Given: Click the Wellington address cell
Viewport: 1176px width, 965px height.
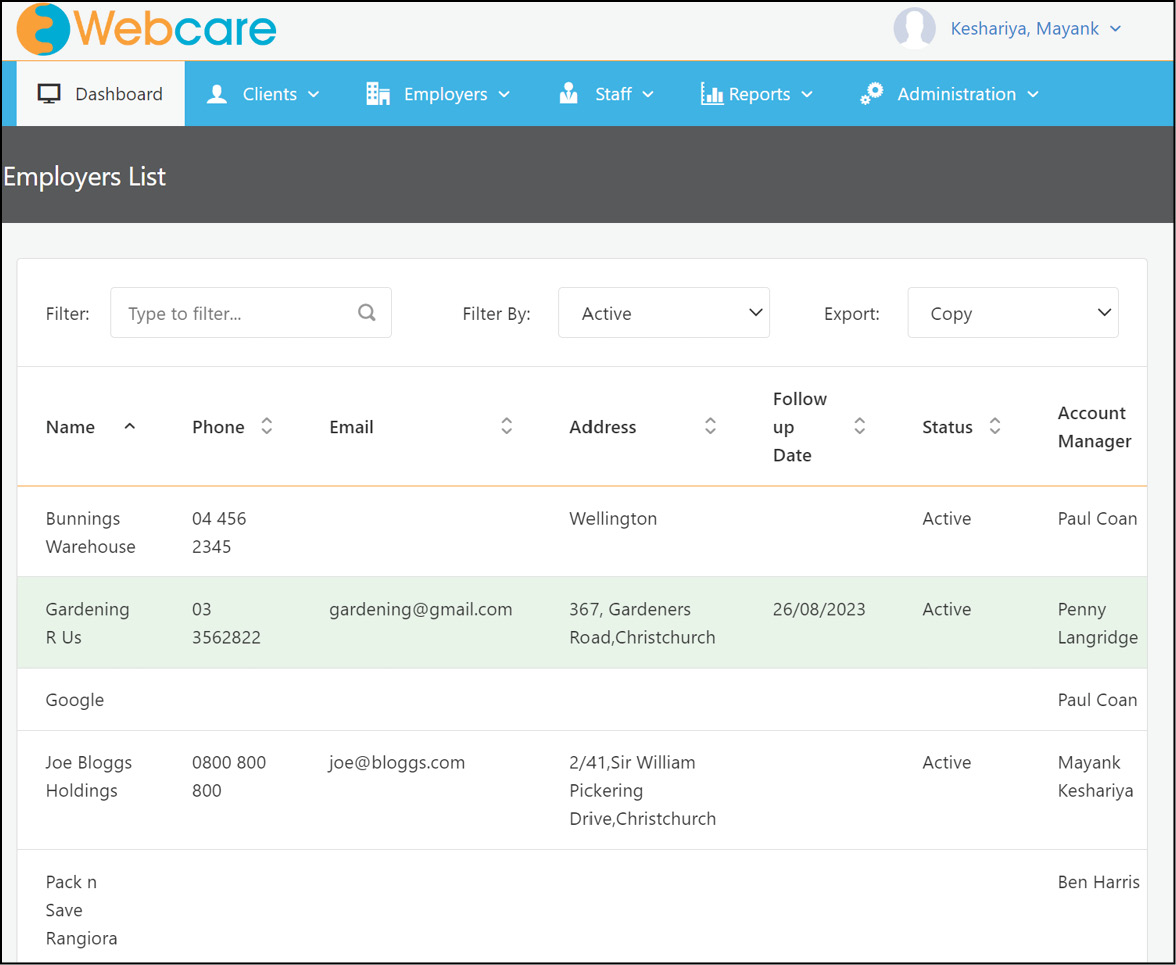Looking at the screenshot, I should coord(613,518).
